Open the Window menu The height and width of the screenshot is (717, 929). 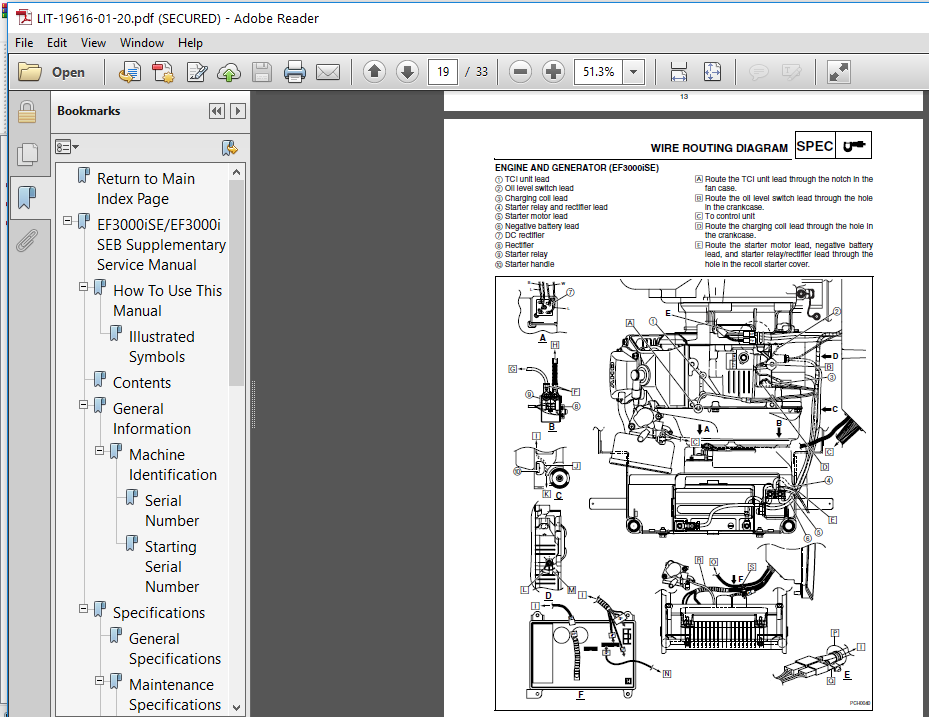pos(142,43)
